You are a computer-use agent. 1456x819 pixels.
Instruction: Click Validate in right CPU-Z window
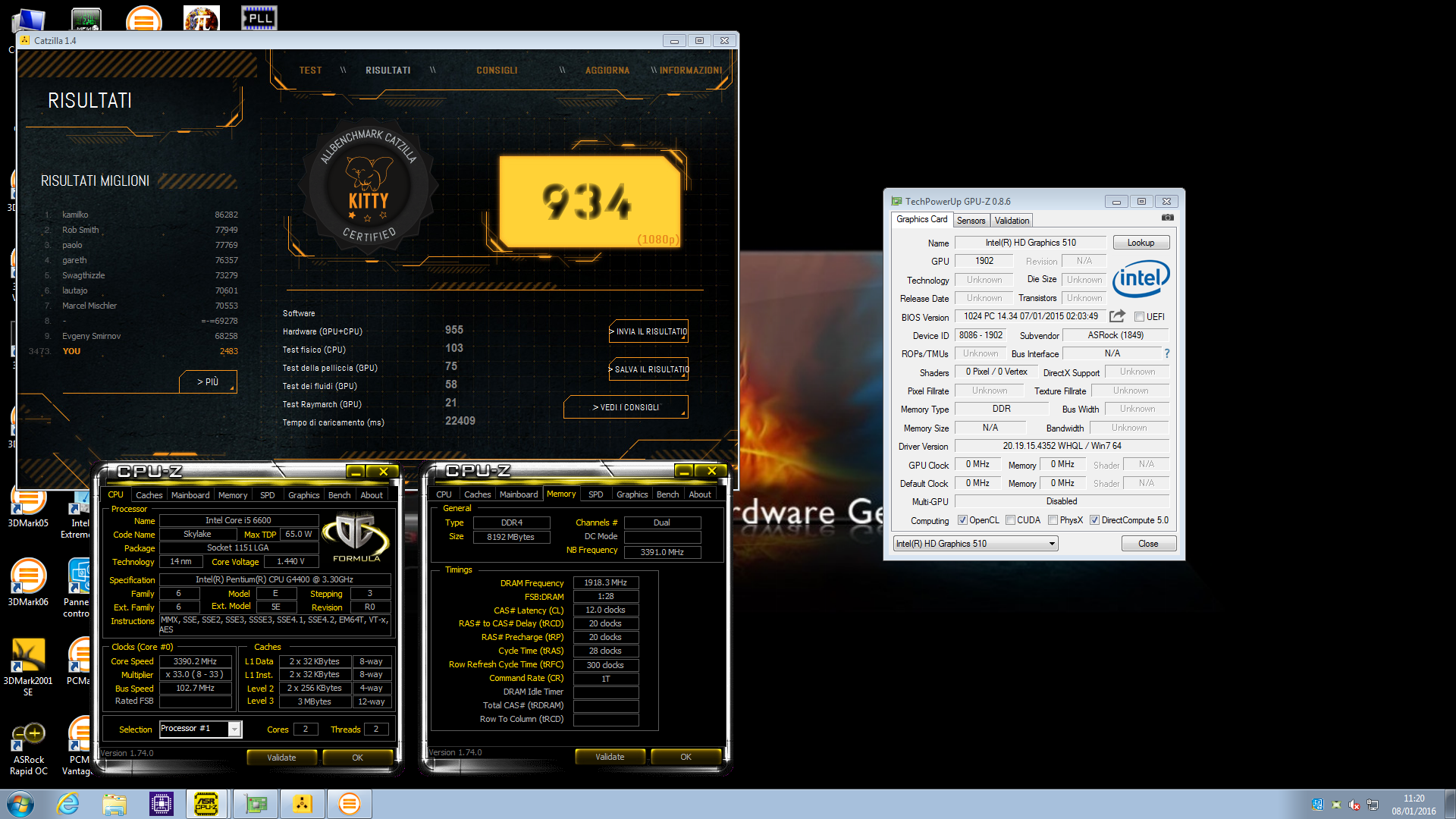[x=610, y=757]
